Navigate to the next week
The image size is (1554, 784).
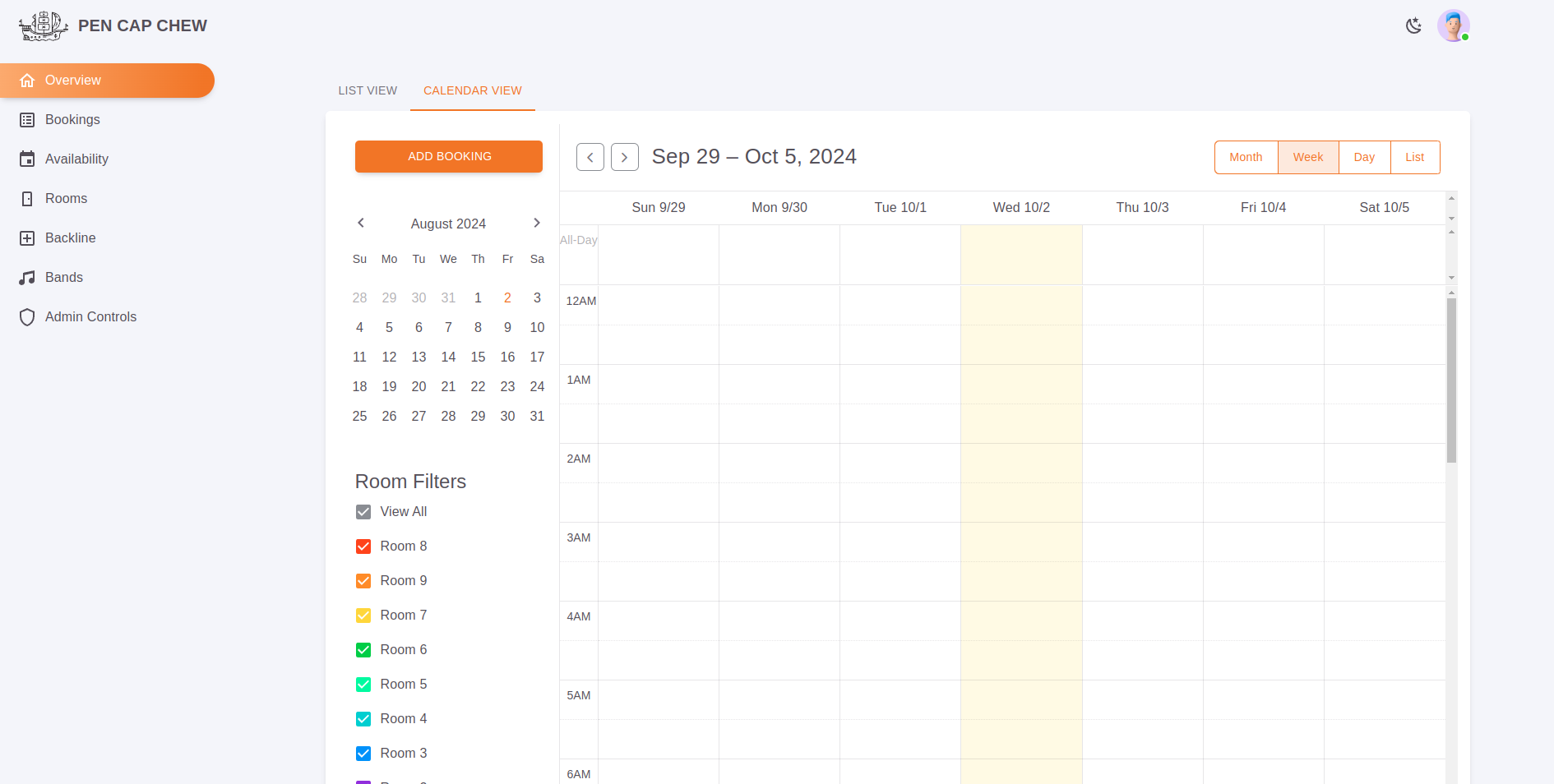tap(625, 157)
